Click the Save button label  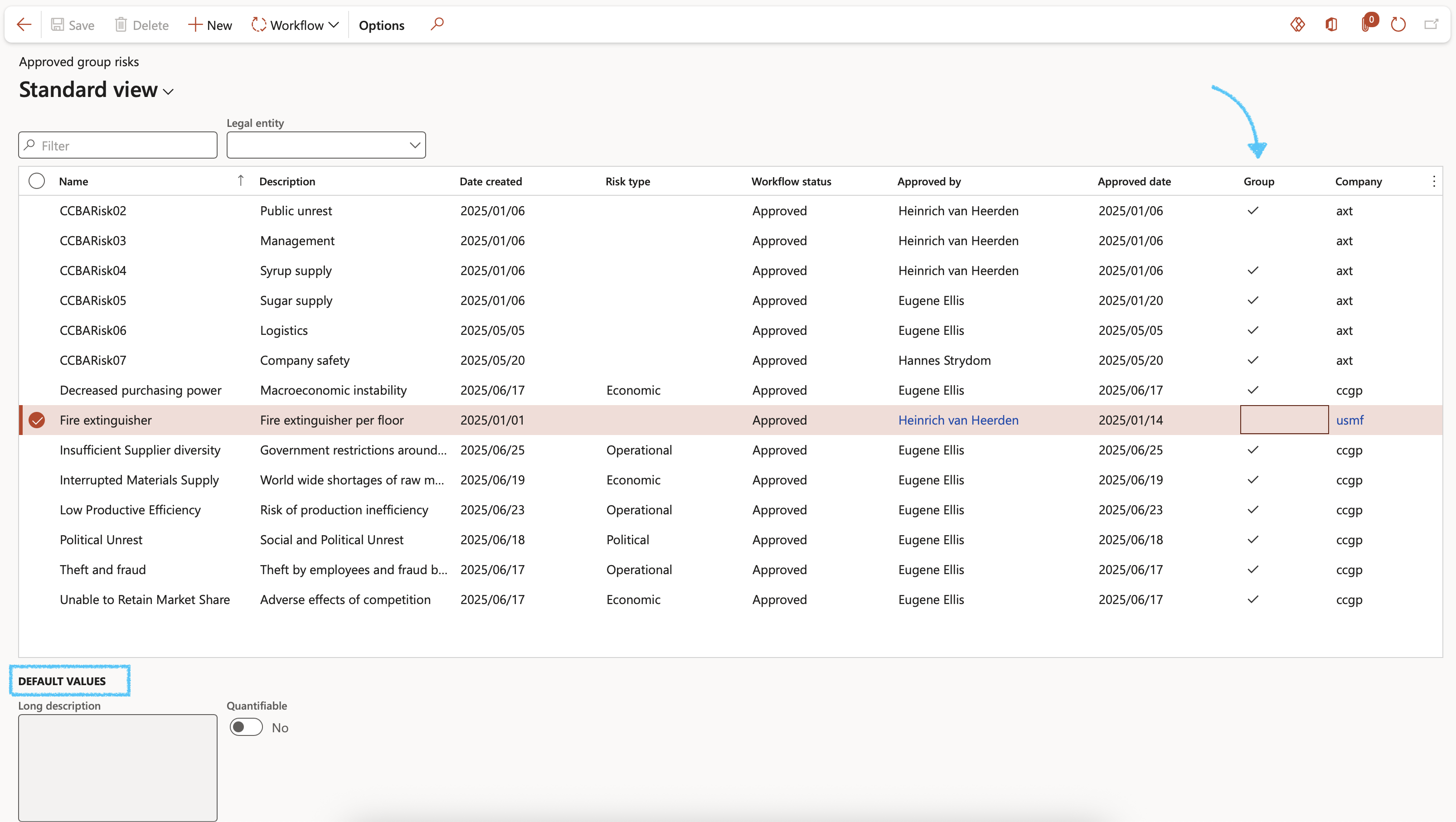tap(82, 25)
